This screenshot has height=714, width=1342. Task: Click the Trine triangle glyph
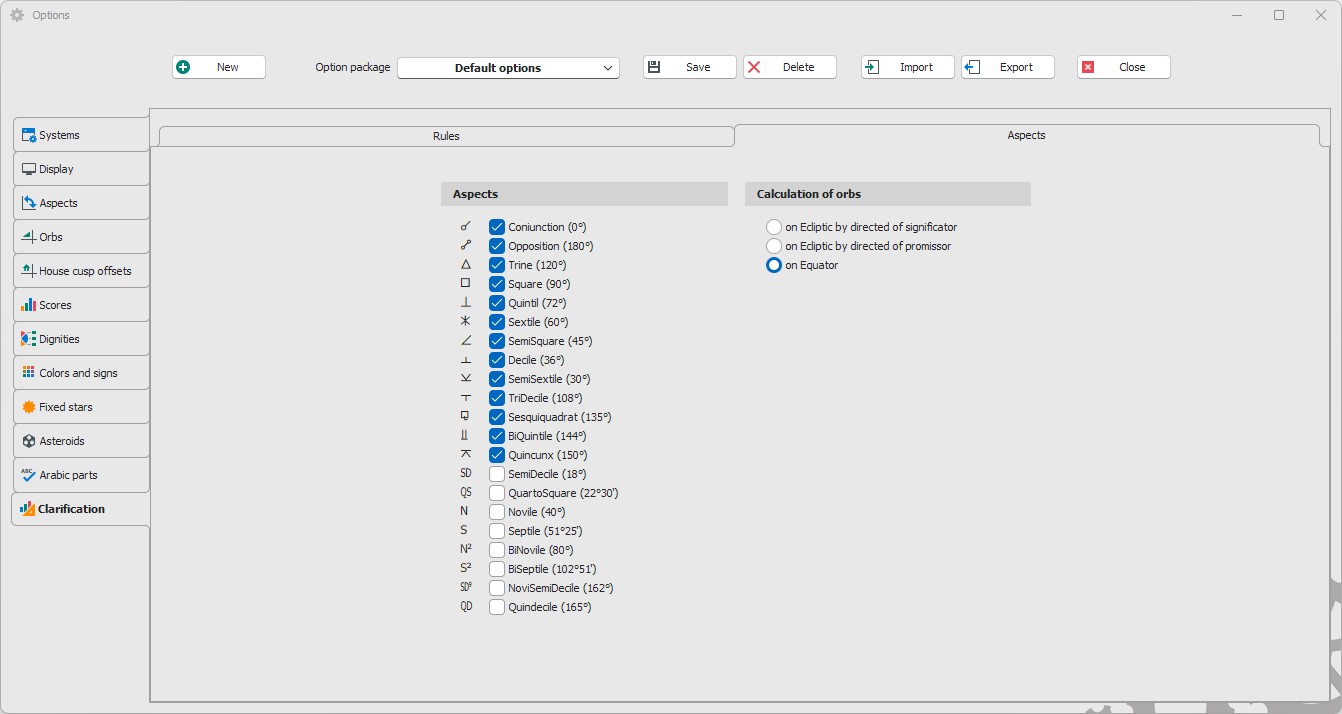coord(465,265)
